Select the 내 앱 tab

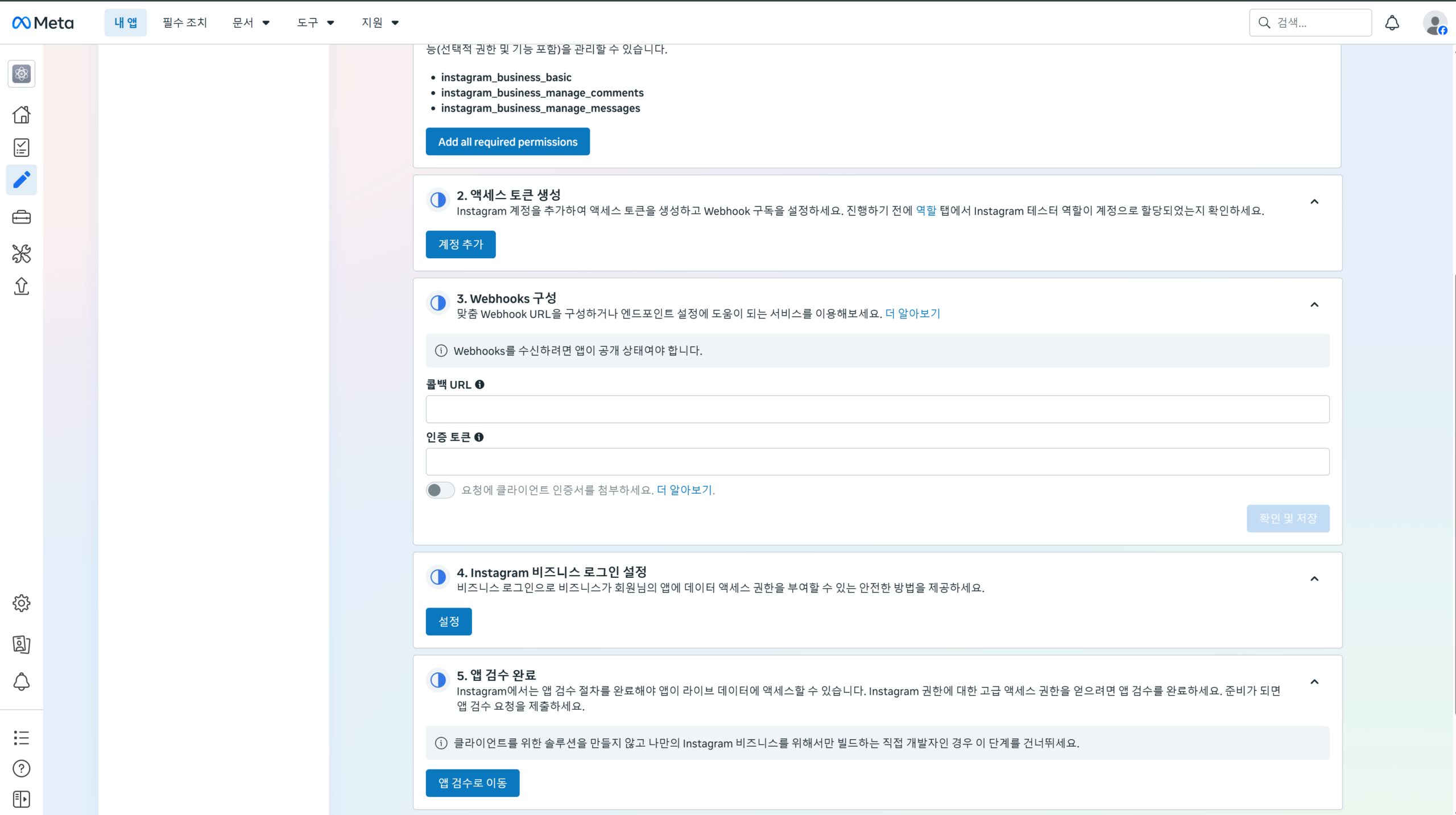126,23
